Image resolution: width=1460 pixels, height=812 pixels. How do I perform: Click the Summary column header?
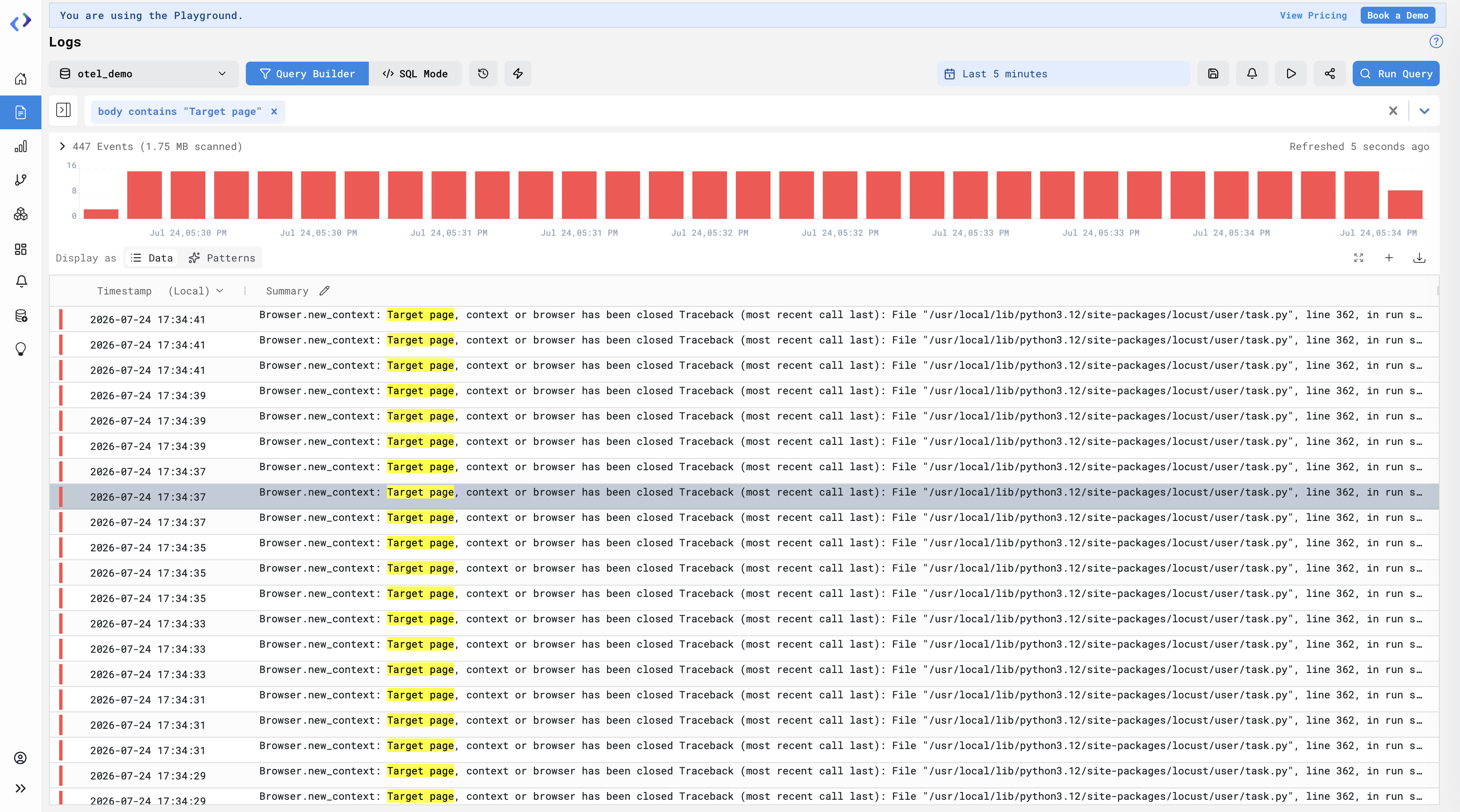coord(287,291)
